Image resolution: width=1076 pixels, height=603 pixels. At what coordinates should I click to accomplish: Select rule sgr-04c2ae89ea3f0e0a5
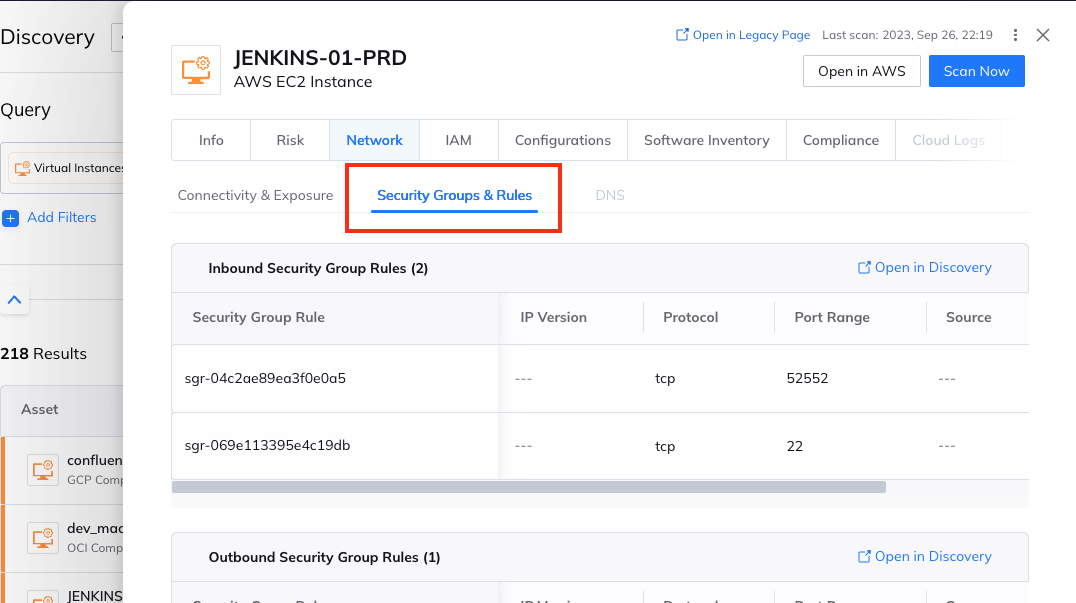[265, 378]
